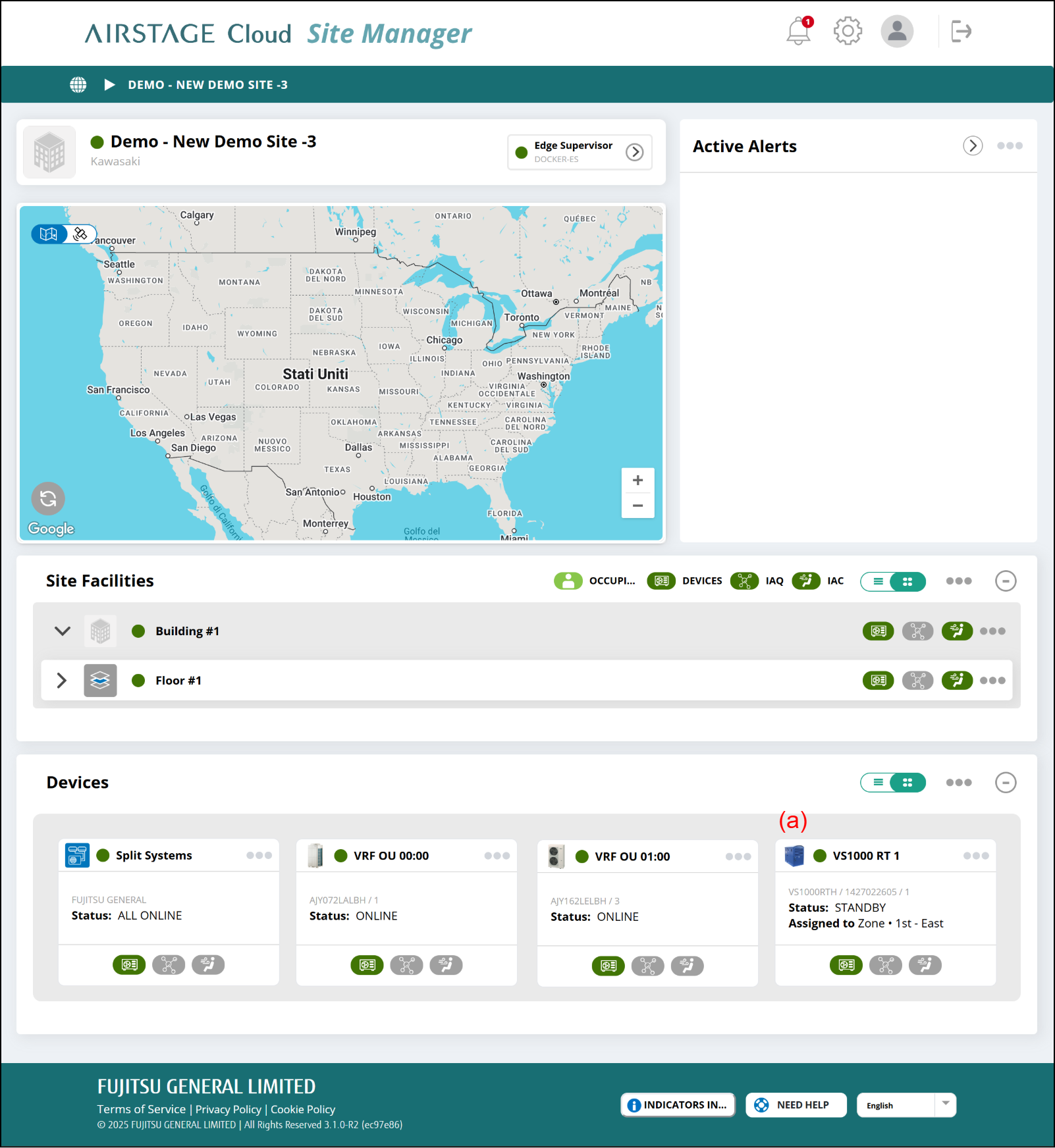
Task: Click the IAQ icon on VS1000 RT 1 card
Action: pyautogui.click(x=885, y=965)
